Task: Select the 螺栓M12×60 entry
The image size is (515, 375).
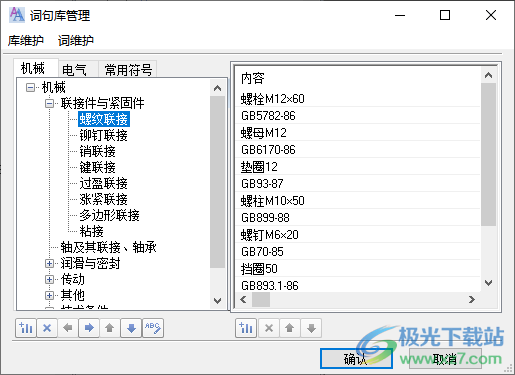Action: (358, 99)
